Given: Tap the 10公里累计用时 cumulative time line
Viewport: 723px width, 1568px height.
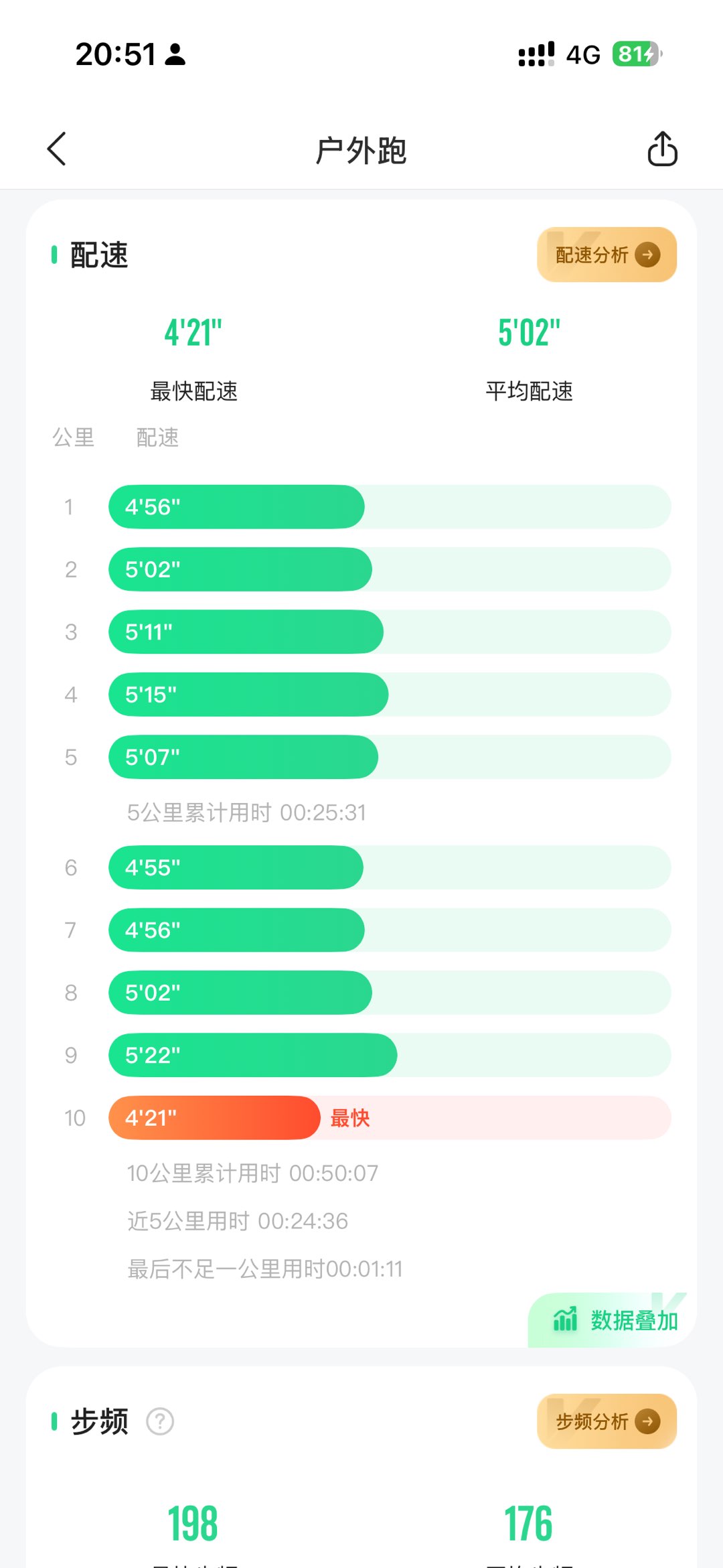Looking at the screenshot, I should coord(252,1173).
